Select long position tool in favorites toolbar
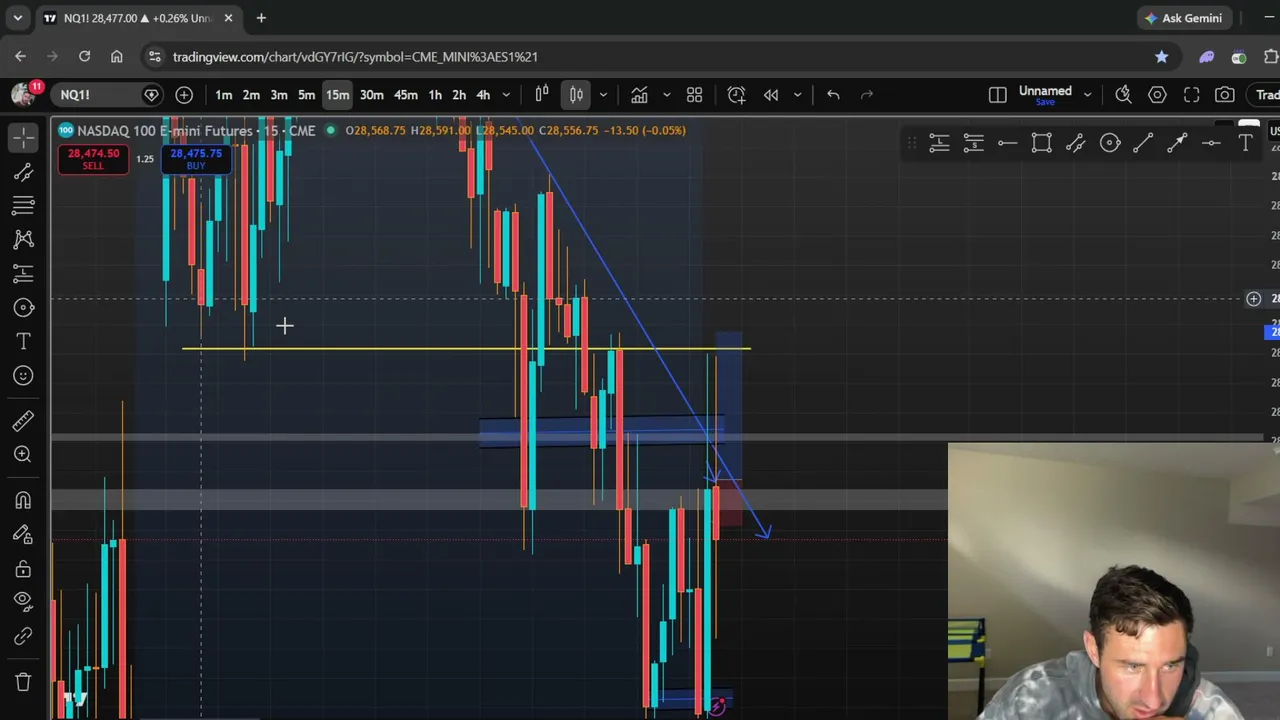The image size is (1280, 720). tap(939, 144)
